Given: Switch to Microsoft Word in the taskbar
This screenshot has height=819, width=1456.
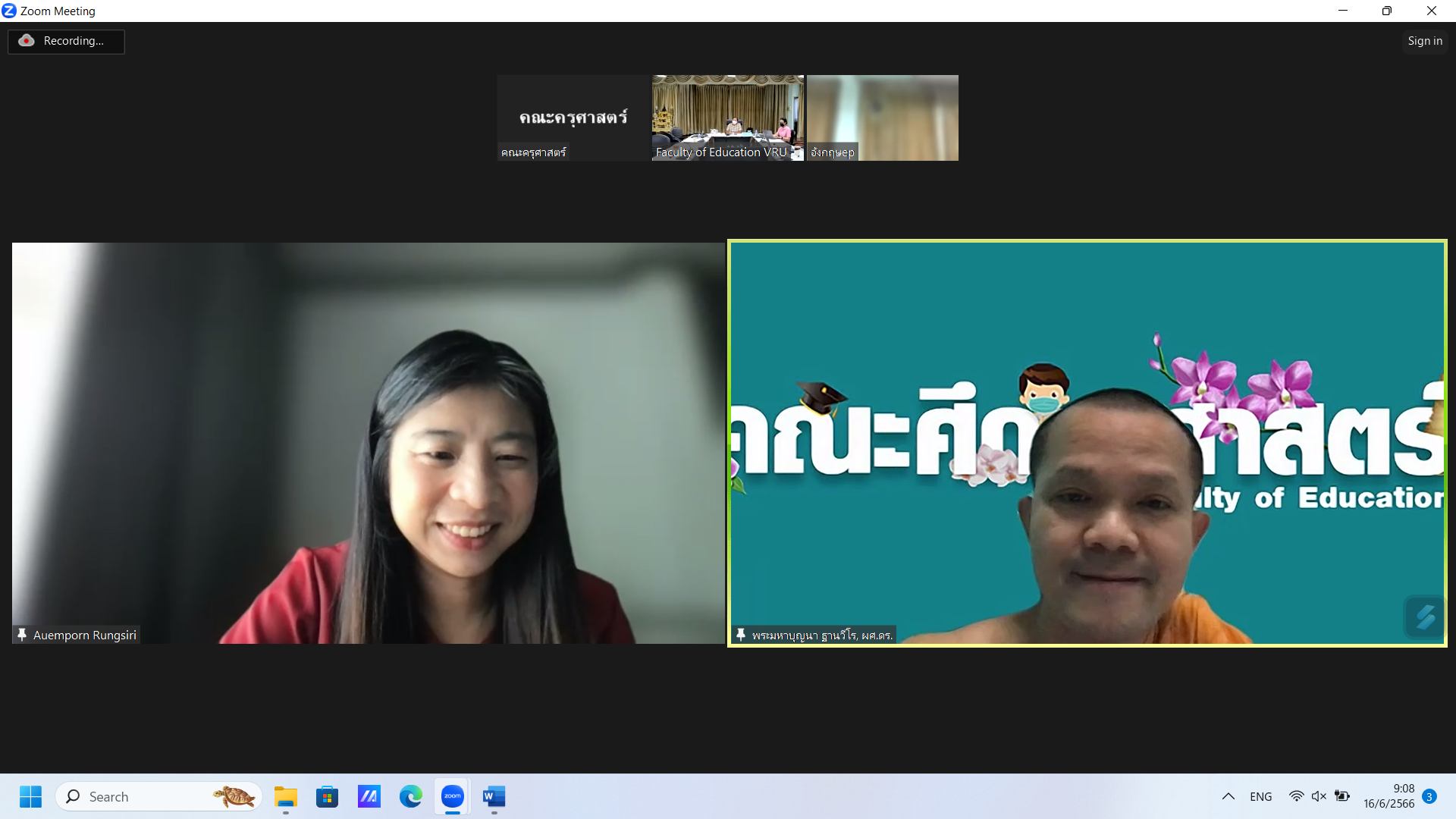Looking at the screenshot, I should [494, 796].
